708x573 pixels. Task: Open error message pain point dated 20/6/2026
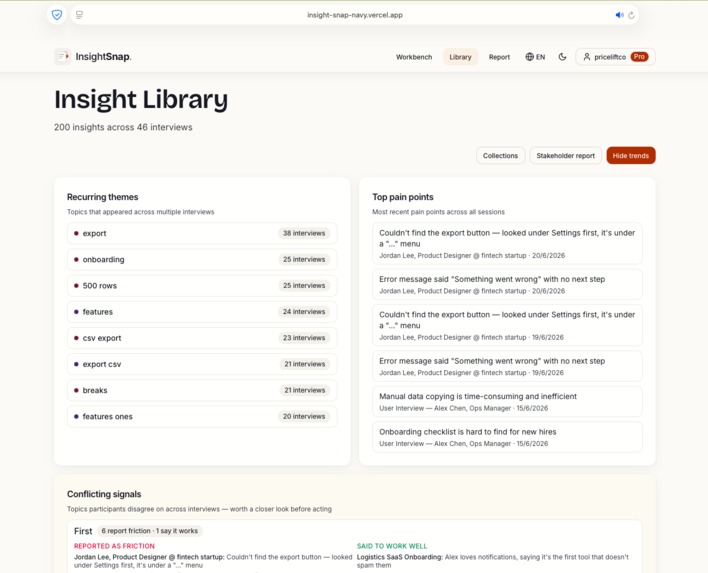pos(507,284)
